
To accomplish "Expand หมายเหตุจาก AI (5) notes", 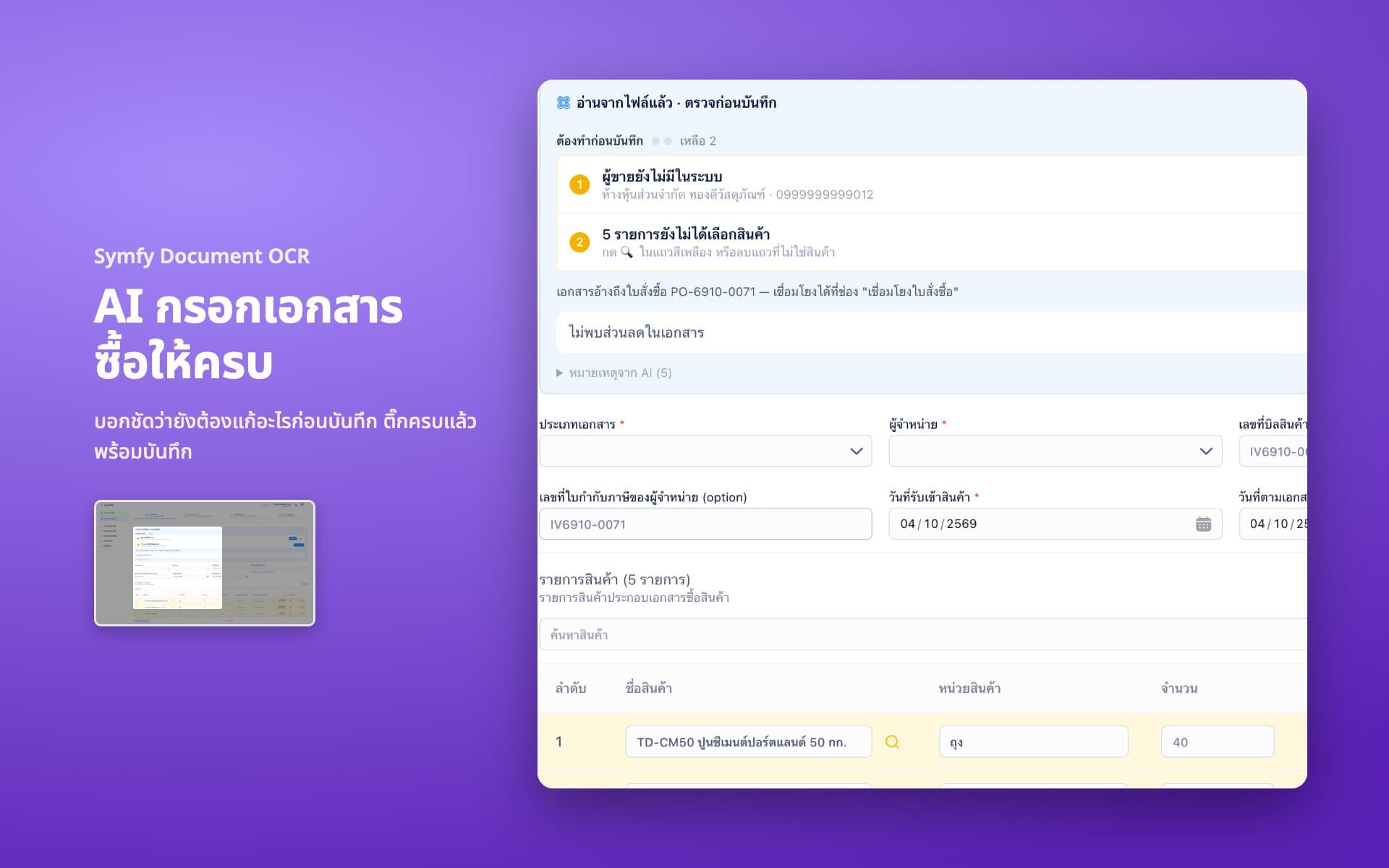I will [614, 373].
